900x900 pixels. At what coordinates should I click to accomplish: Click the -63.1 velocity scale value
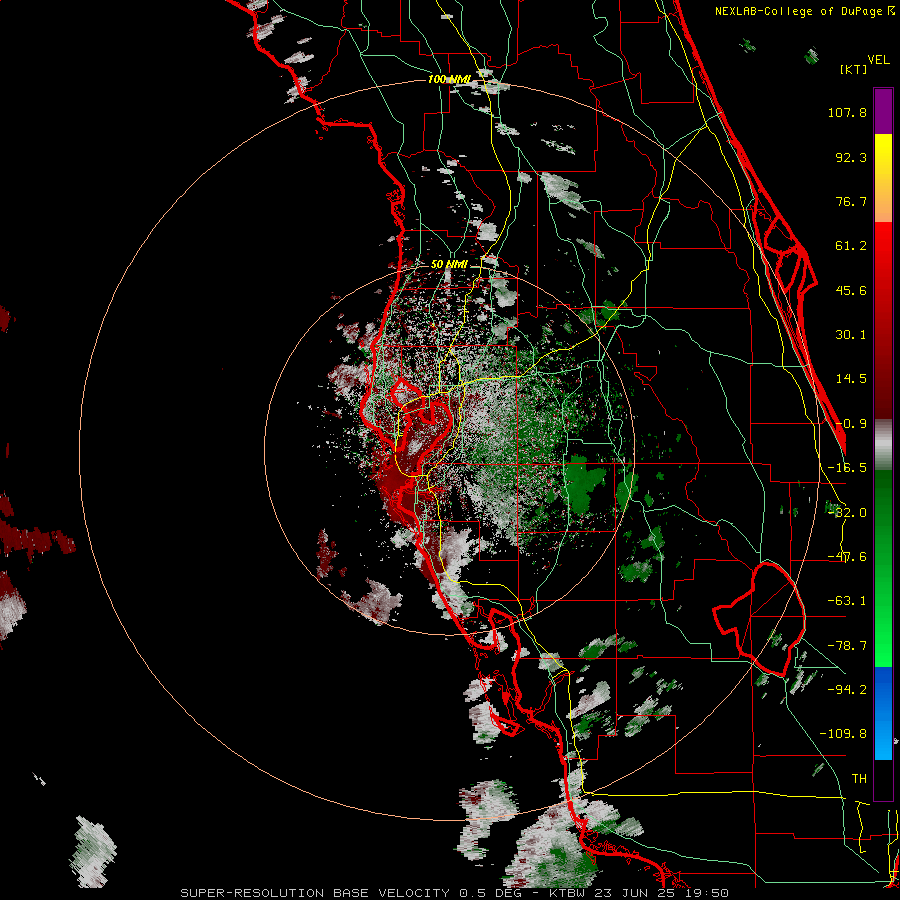pyautogui.click(x=847, y=601)
